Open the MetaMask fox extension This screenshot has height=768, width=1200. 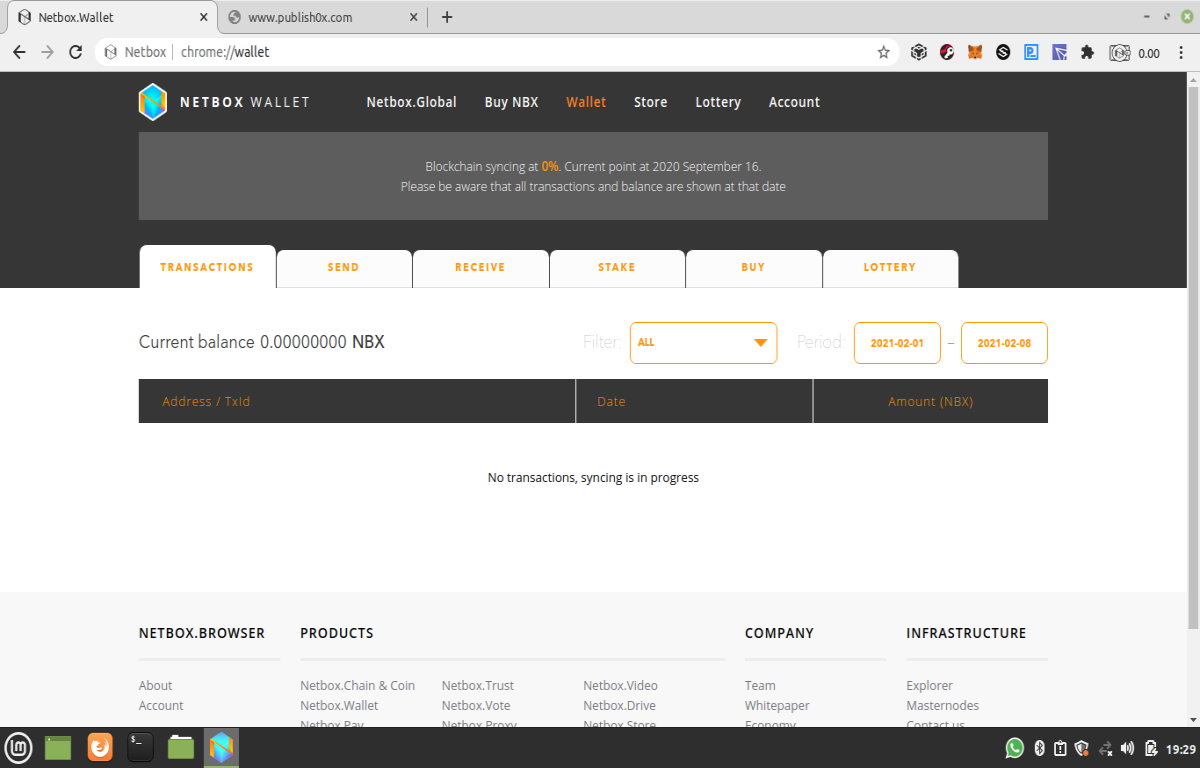(x=975, y=52)
